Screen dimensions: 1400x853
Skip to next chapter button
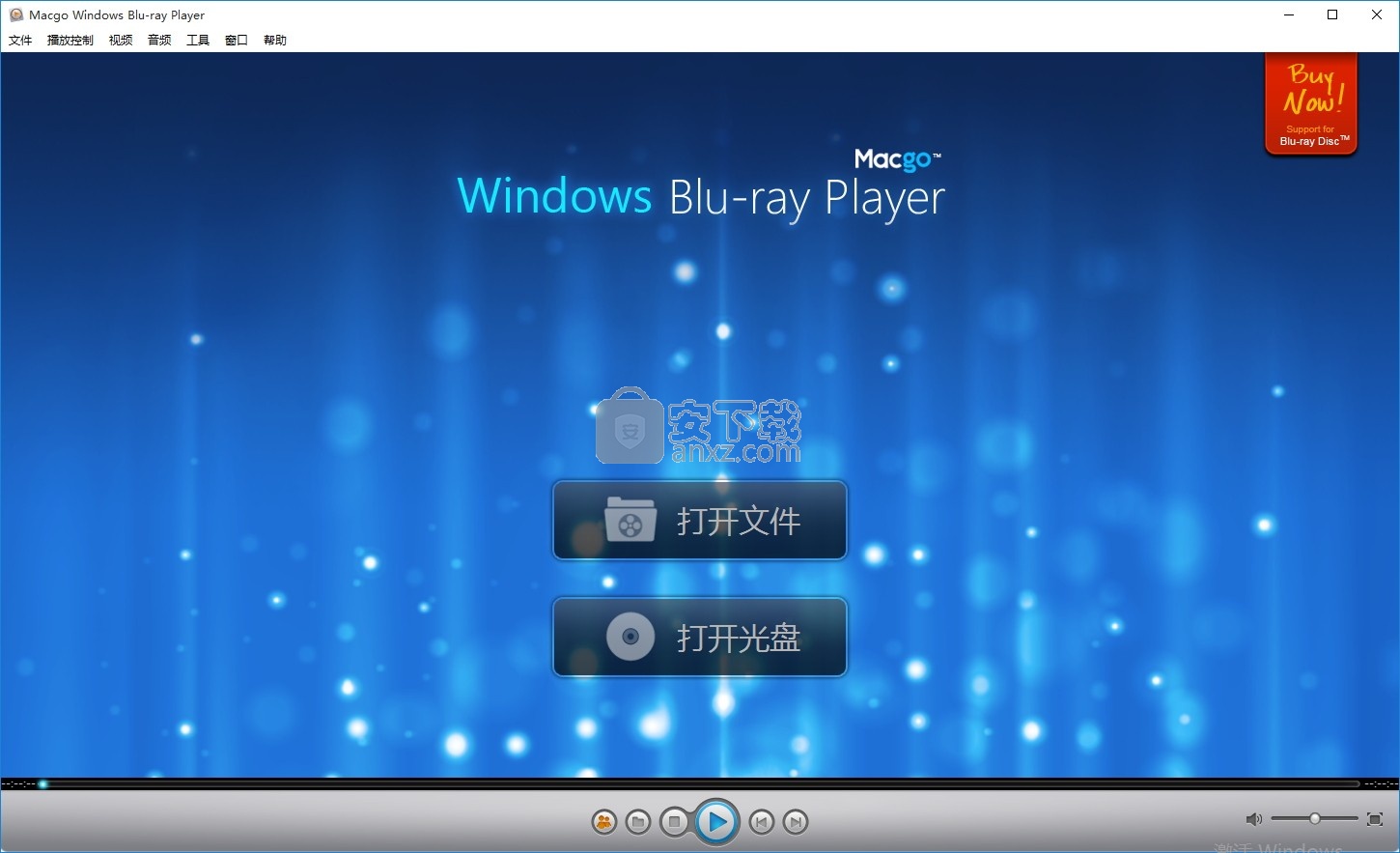pyautogui.click(x=796, y=822)
